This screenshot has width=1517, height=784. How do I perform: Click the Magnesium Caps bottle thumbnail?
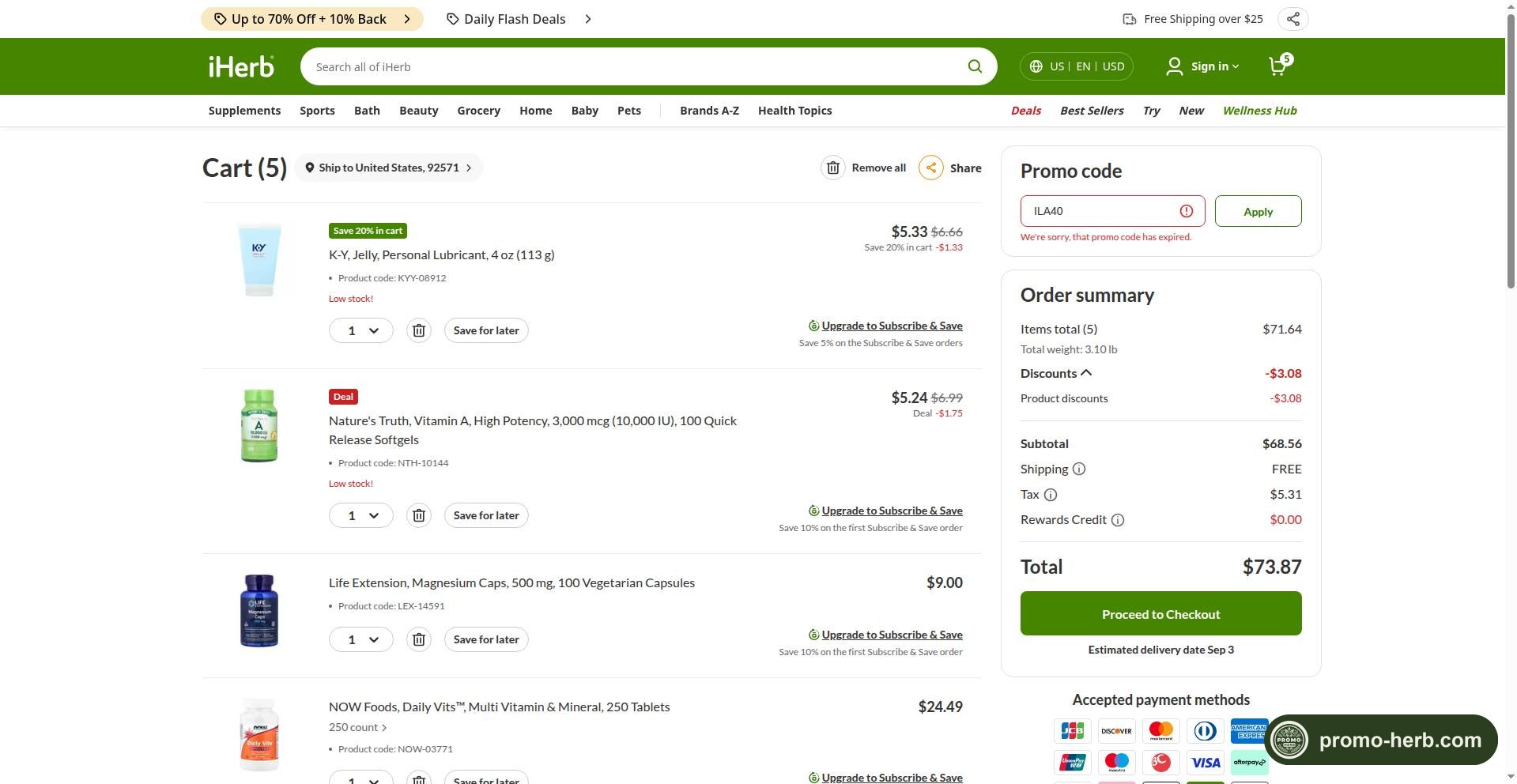[x=258, y=610]
